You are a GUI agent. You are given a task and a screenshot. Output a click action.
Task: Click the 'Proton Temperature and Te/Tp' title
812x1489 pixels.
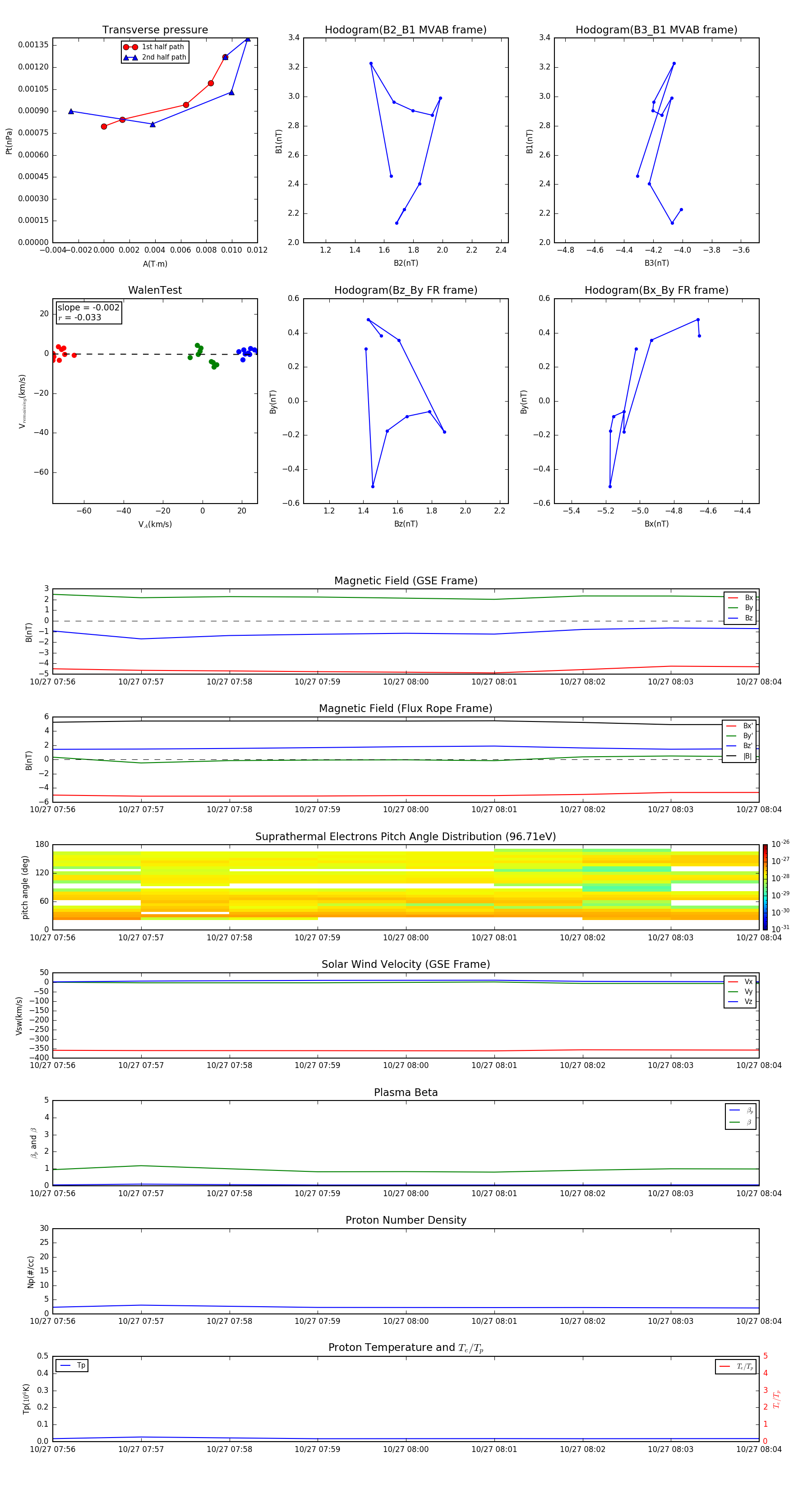point(406,1347)
